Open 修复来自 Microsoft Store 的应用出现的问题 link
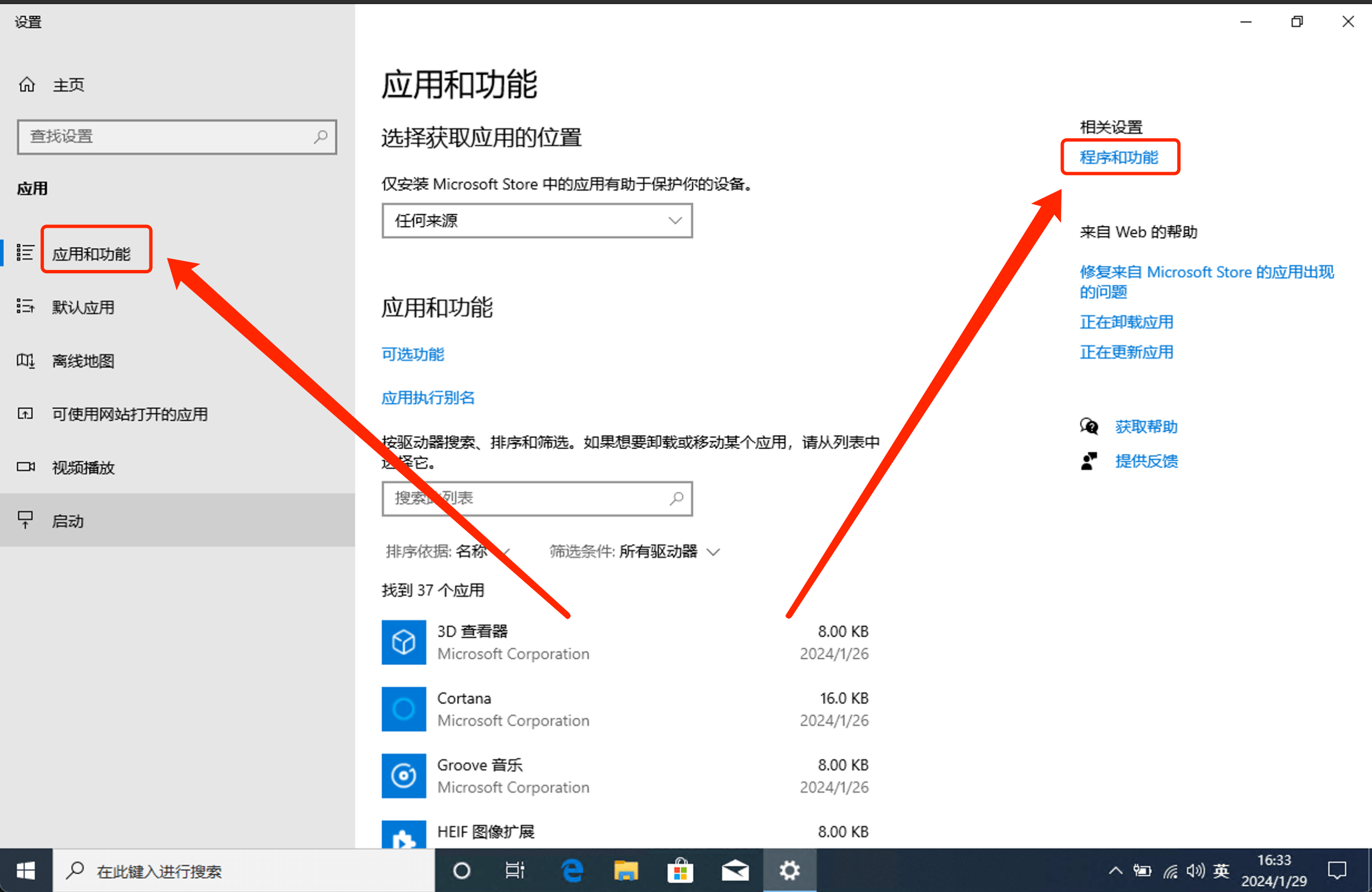 point(1206,282)
